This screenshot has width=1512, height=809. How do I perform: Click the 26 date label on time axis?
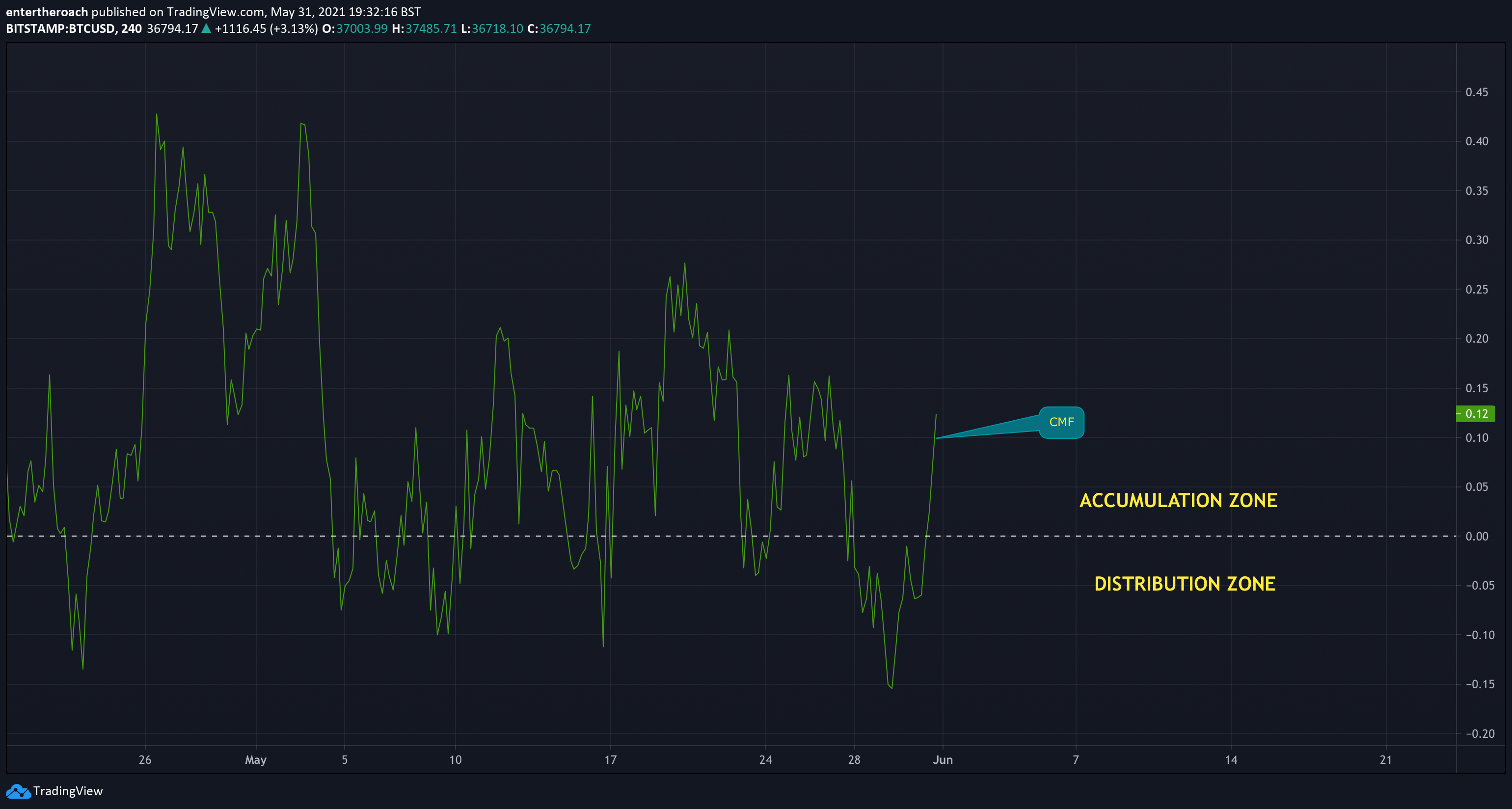(x=145, y=760)
